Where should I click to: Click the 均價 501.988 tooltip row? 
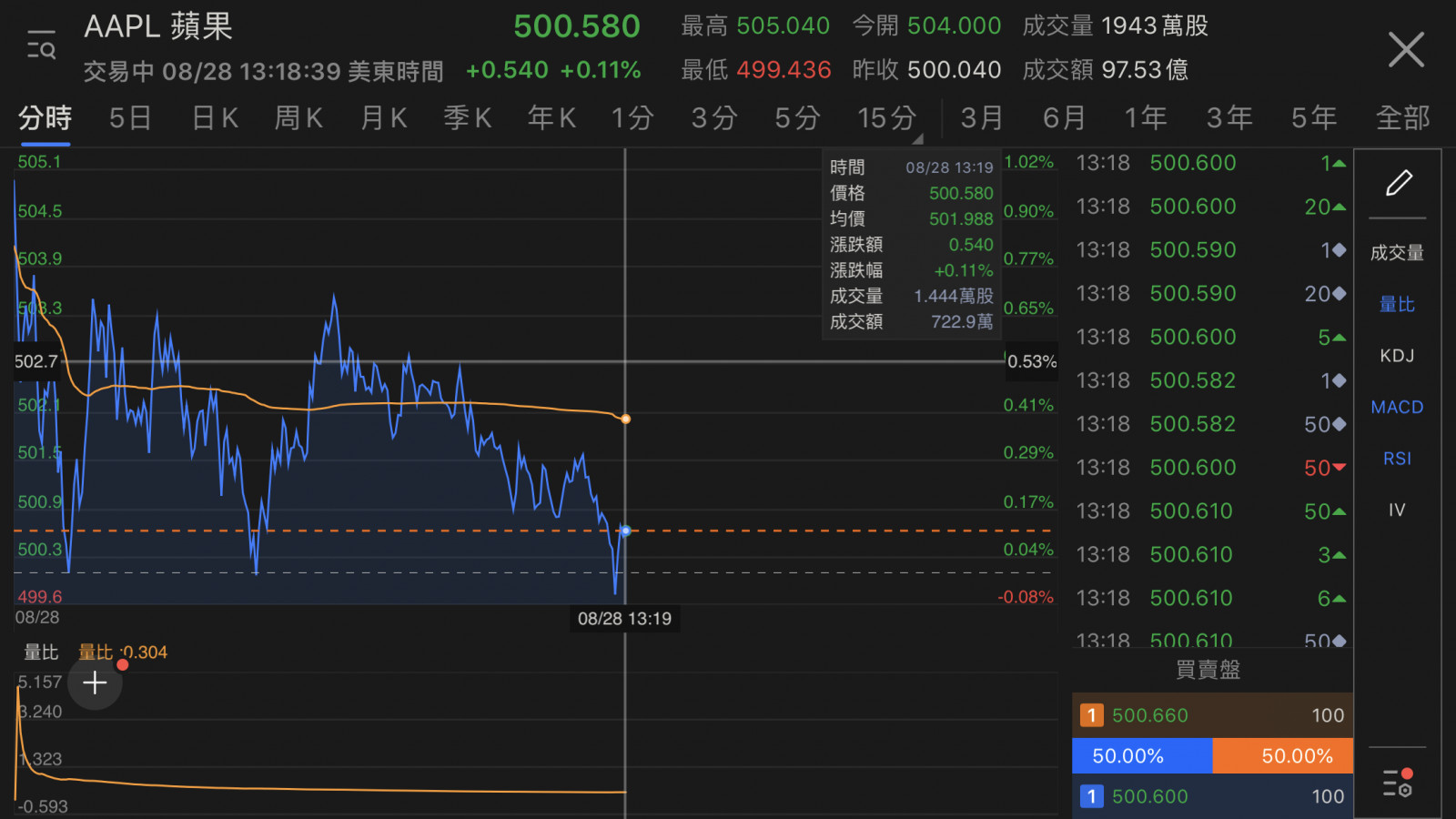point(912,219)
